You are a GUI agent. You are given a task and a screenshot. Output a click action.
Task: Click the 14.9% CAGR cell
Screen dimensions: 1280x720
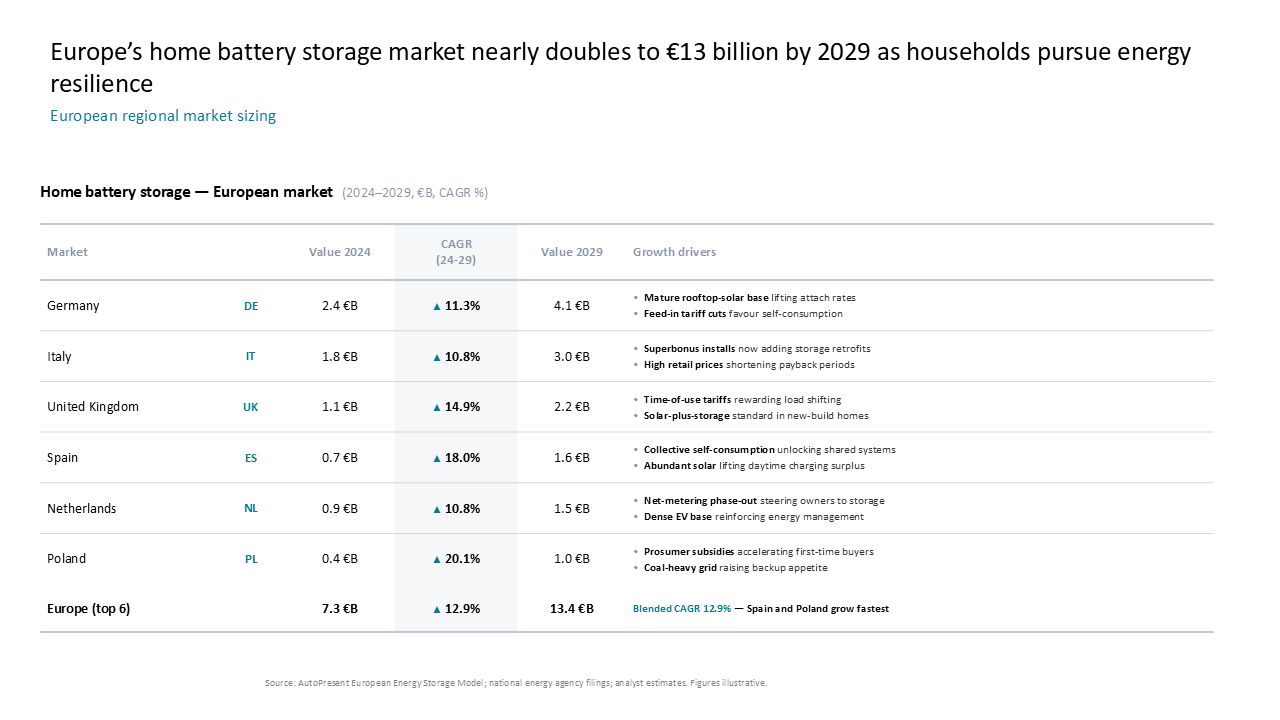[456, 407]
